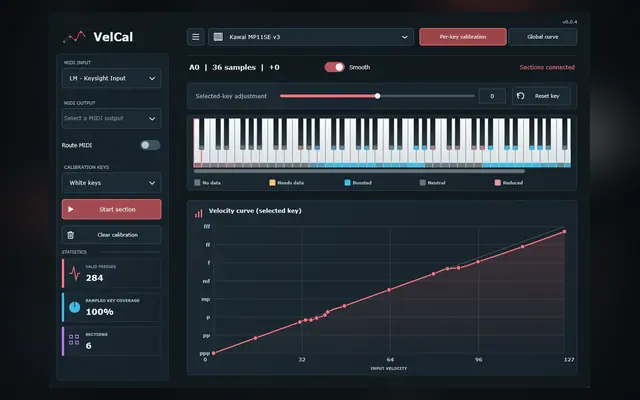Click the Velocity curve (selected key) title
This screenshot has height=400, width=640.
coord(255,211)
